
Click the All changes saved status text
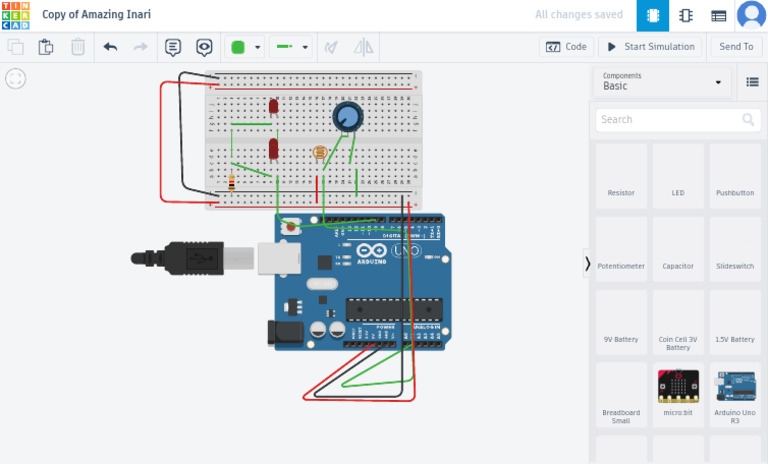tap(579, 15)
